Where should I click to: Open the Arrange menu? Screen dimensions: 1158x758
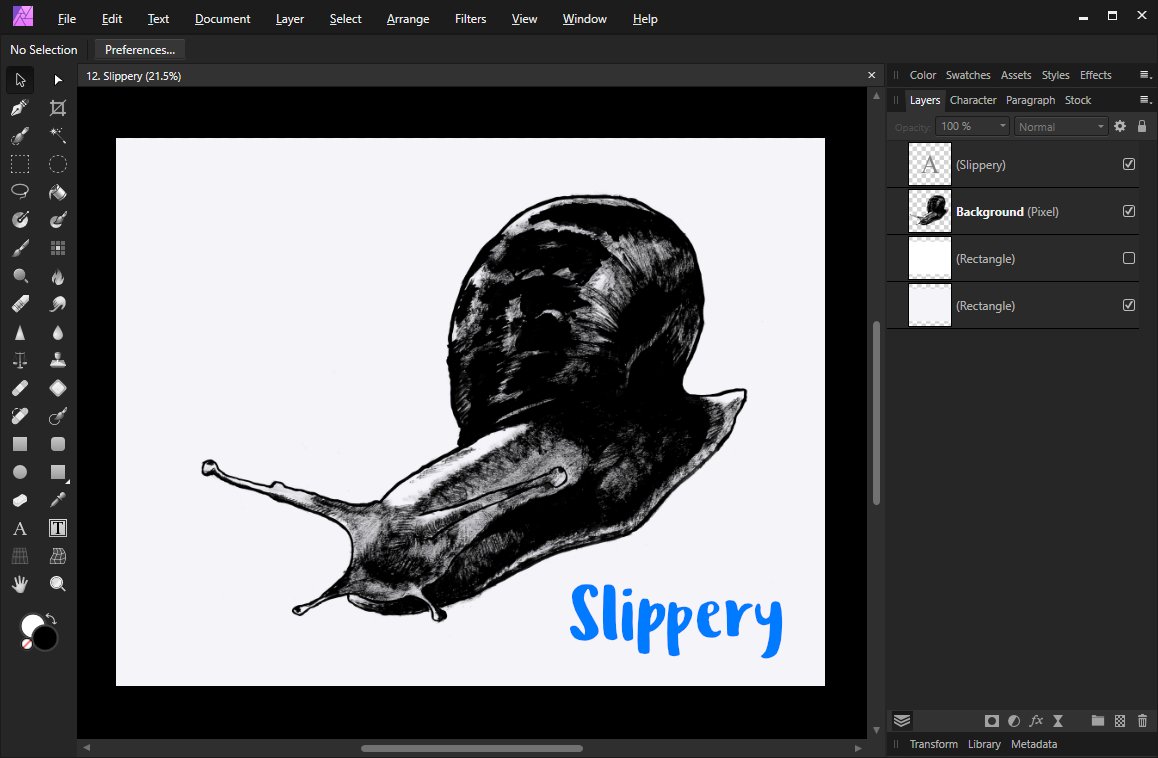coord(408,18)
